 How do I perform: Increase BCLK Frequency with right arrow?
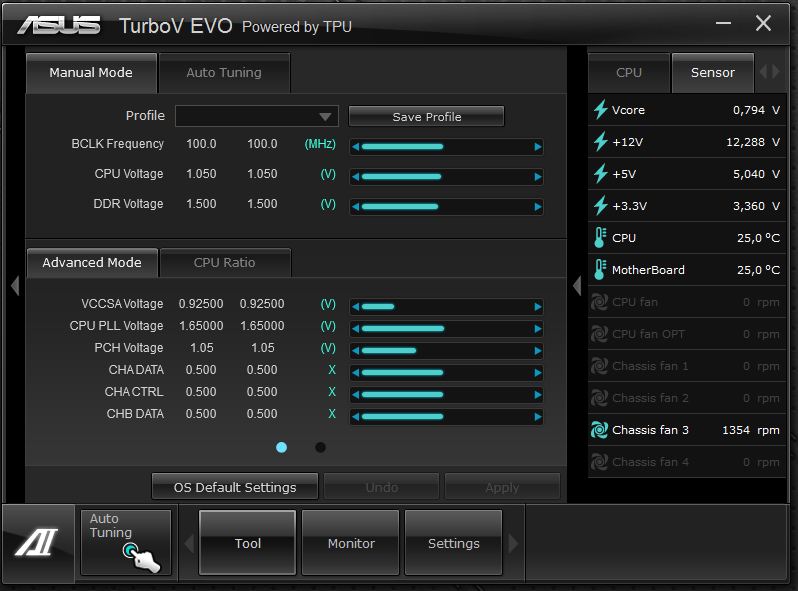(x=537, y=147)
